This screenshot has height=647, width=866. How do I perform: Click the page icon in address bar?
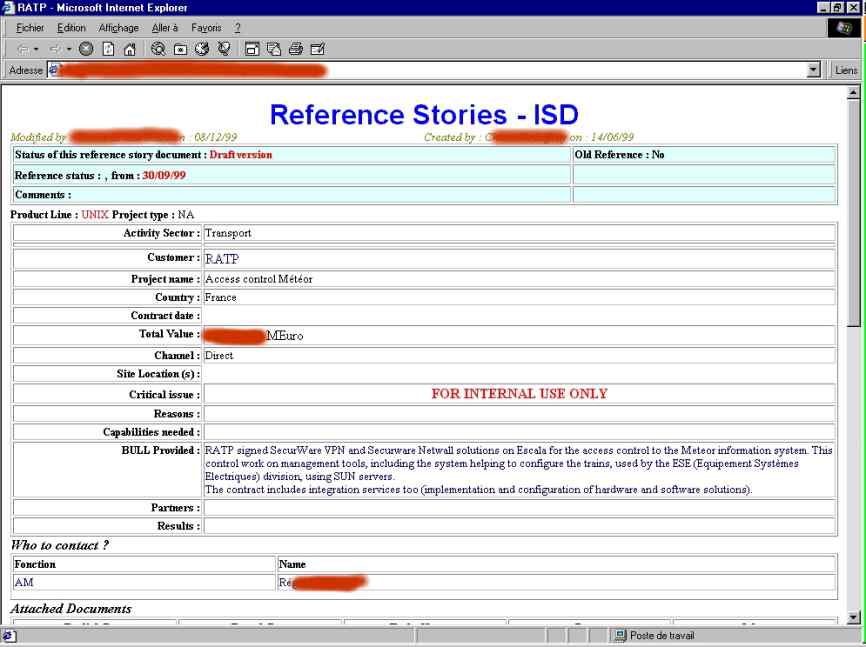(54, 70)
